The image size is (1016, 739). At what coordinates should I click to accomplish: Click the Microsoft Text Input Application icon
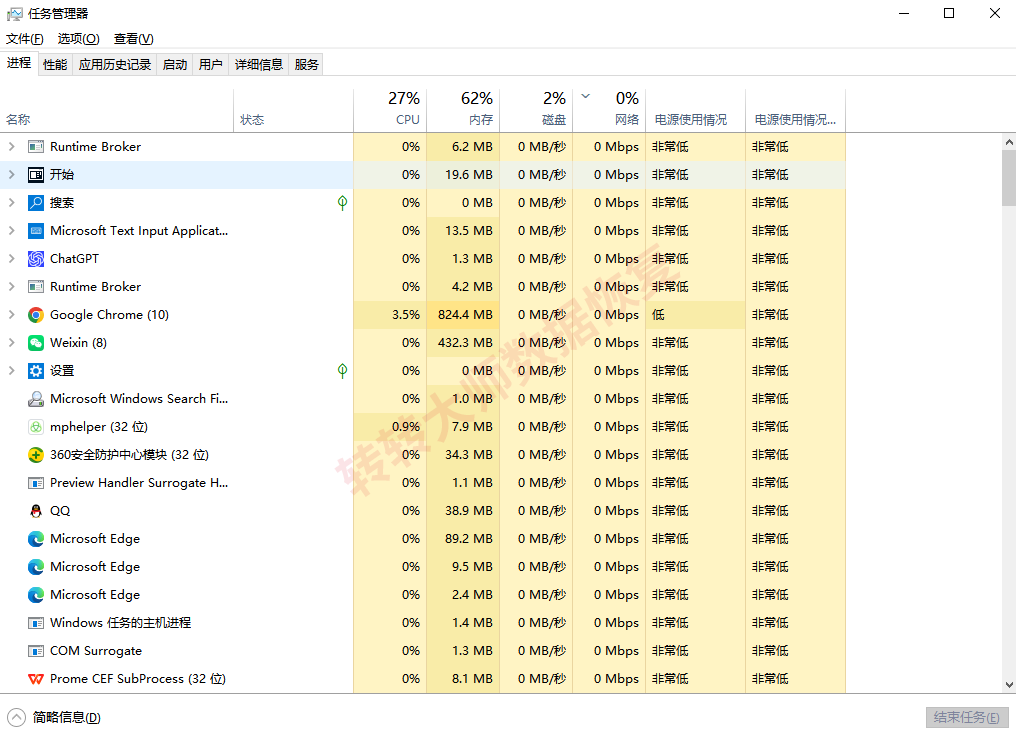(x=36, y=231)
